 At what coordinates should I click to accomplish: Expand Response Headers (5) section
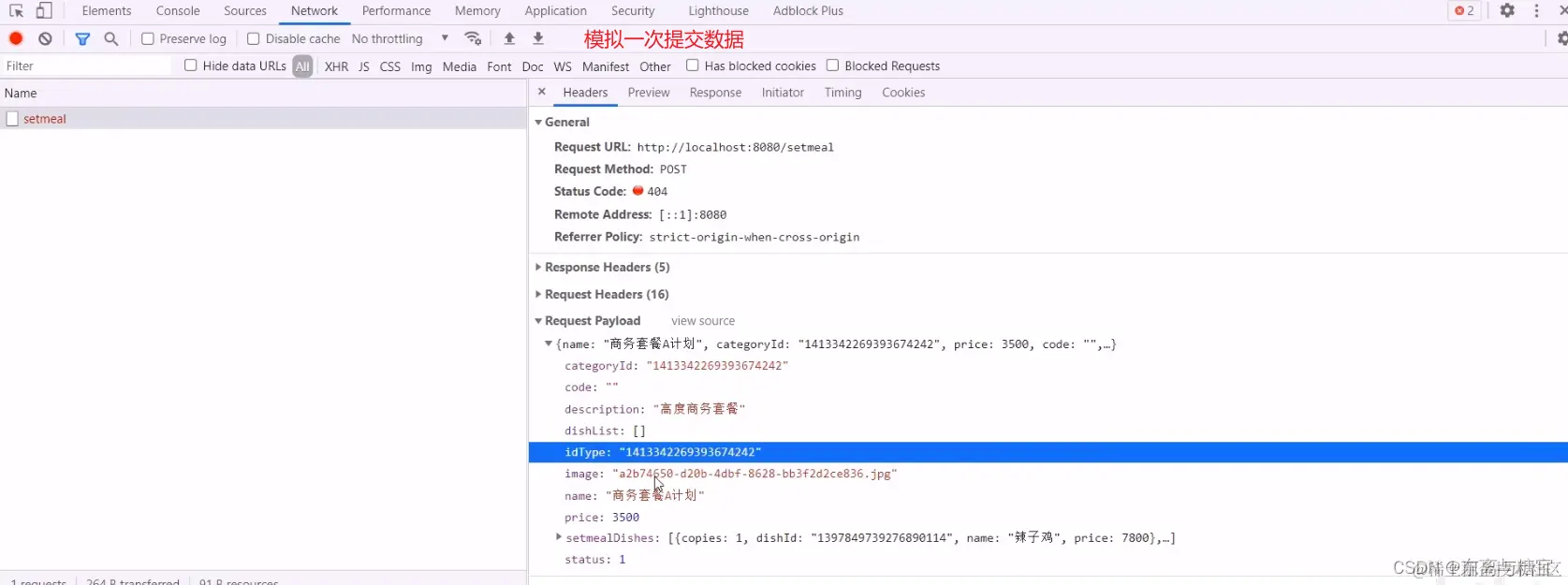538,268
